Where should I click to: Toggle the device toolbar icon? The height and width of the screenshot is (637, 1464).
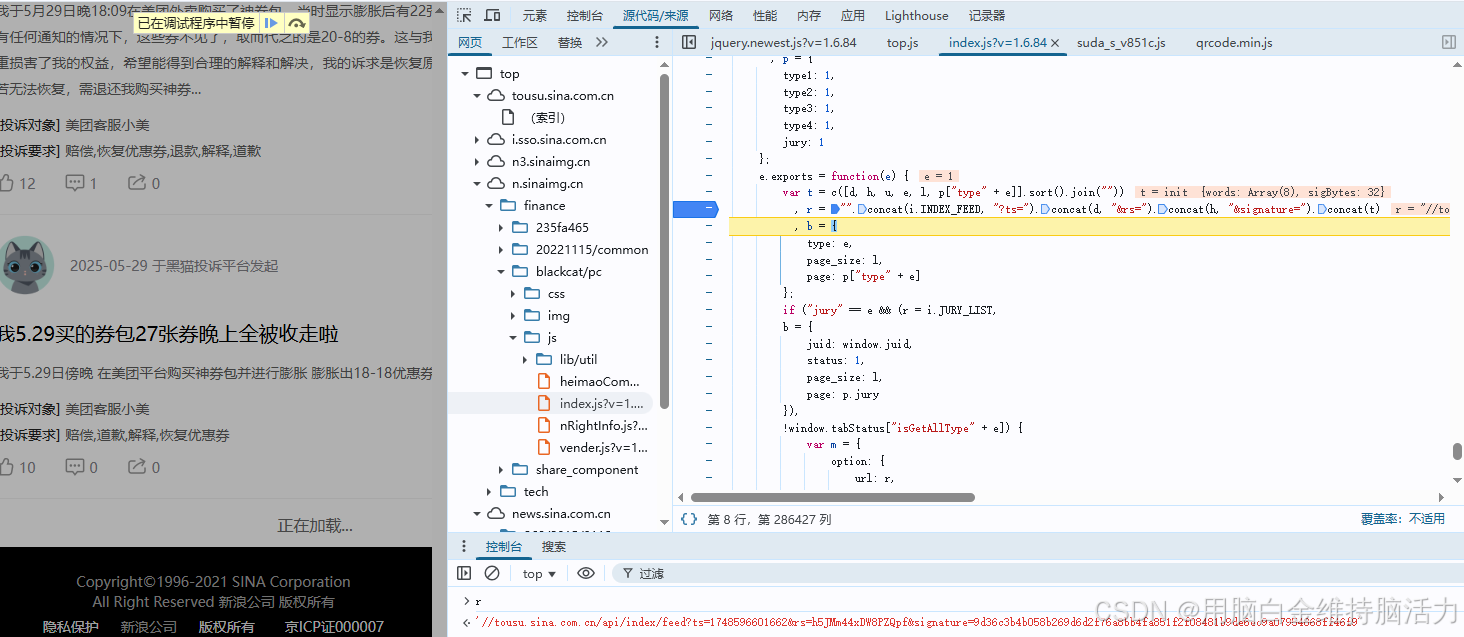(492, 15)
